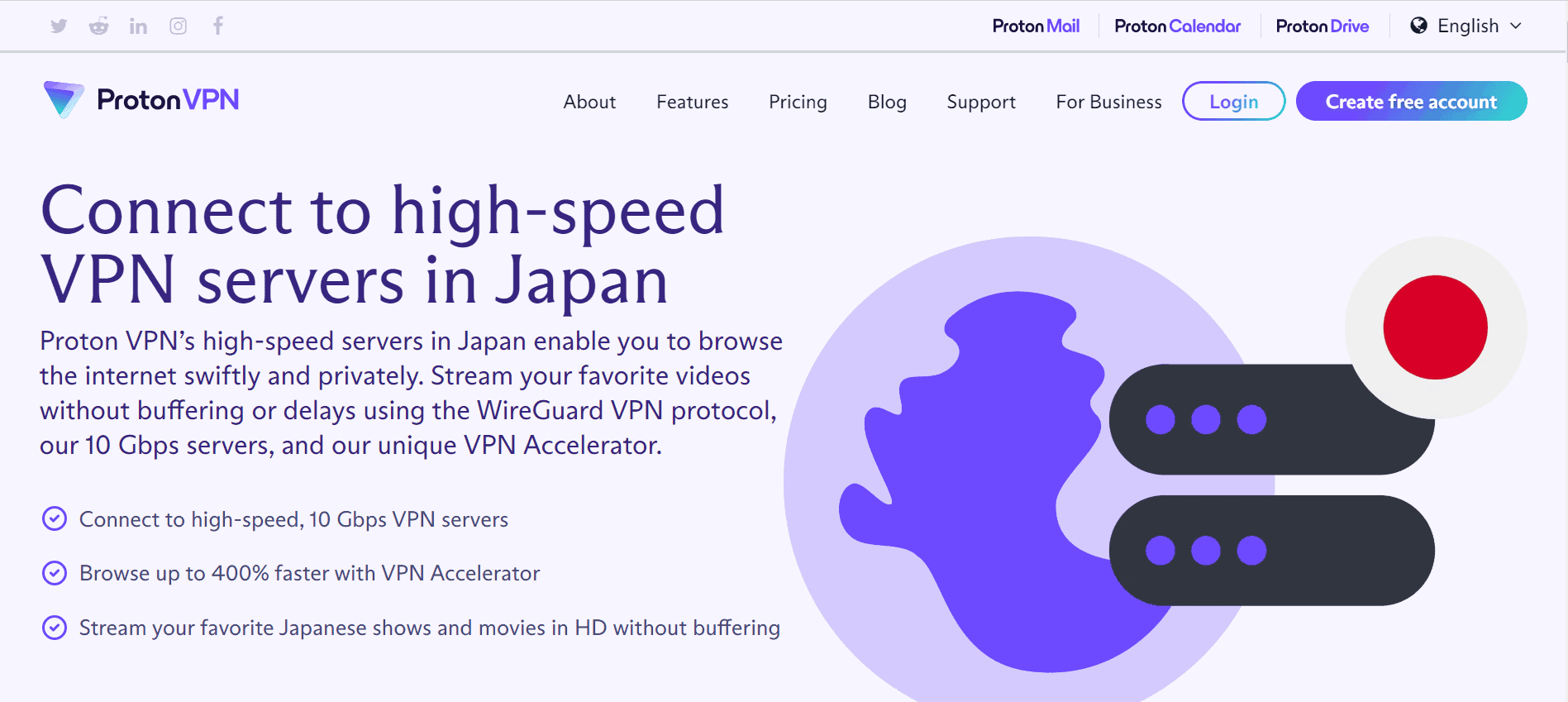Image resolution: width=1568 pixels, height=702 pixels.
Task: Click the checkmark beside 10 Gbps servers
Action: click(55, 518)
